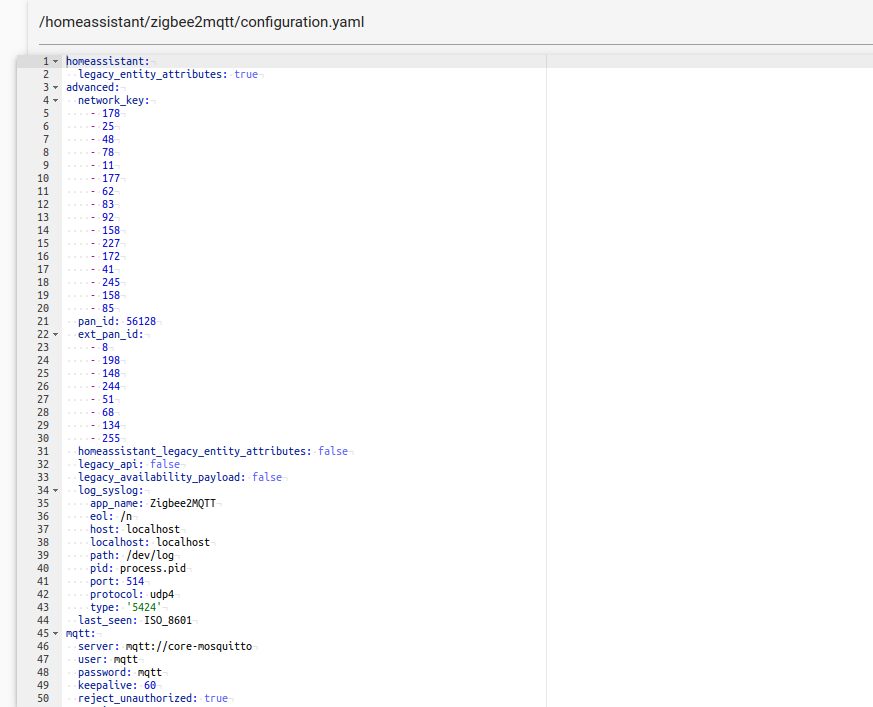Click the 'user: mqtt' line
This screenshot has height=707, width=873.
point(108,660)
